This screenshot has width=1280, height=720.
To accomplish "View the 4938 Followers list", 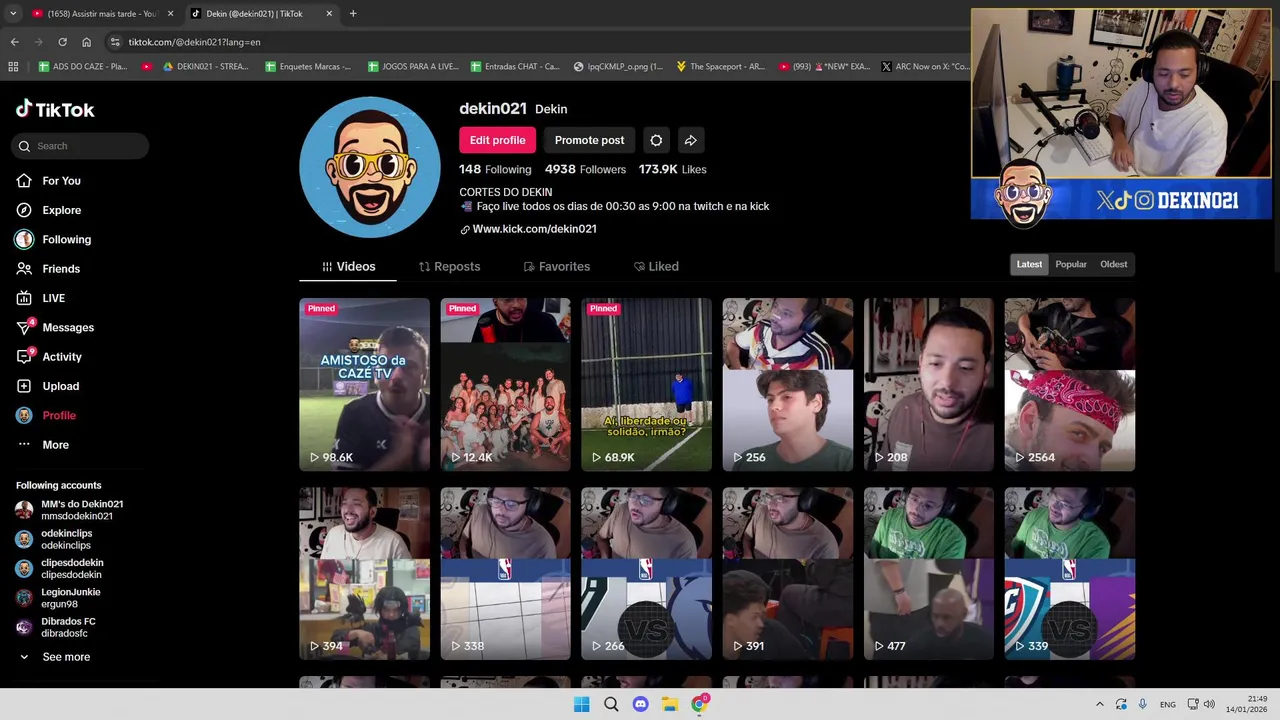I will (585, 170).
